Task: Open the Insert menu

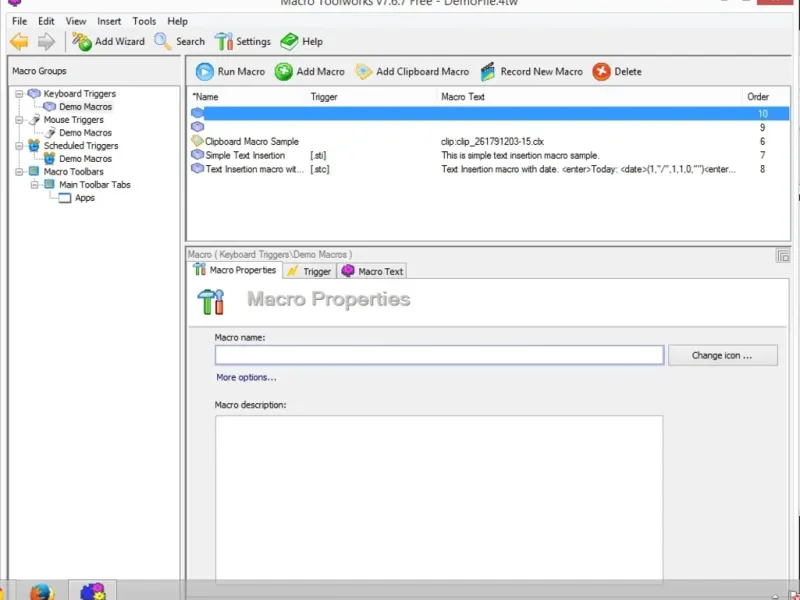Action: (x=109, y=21)
